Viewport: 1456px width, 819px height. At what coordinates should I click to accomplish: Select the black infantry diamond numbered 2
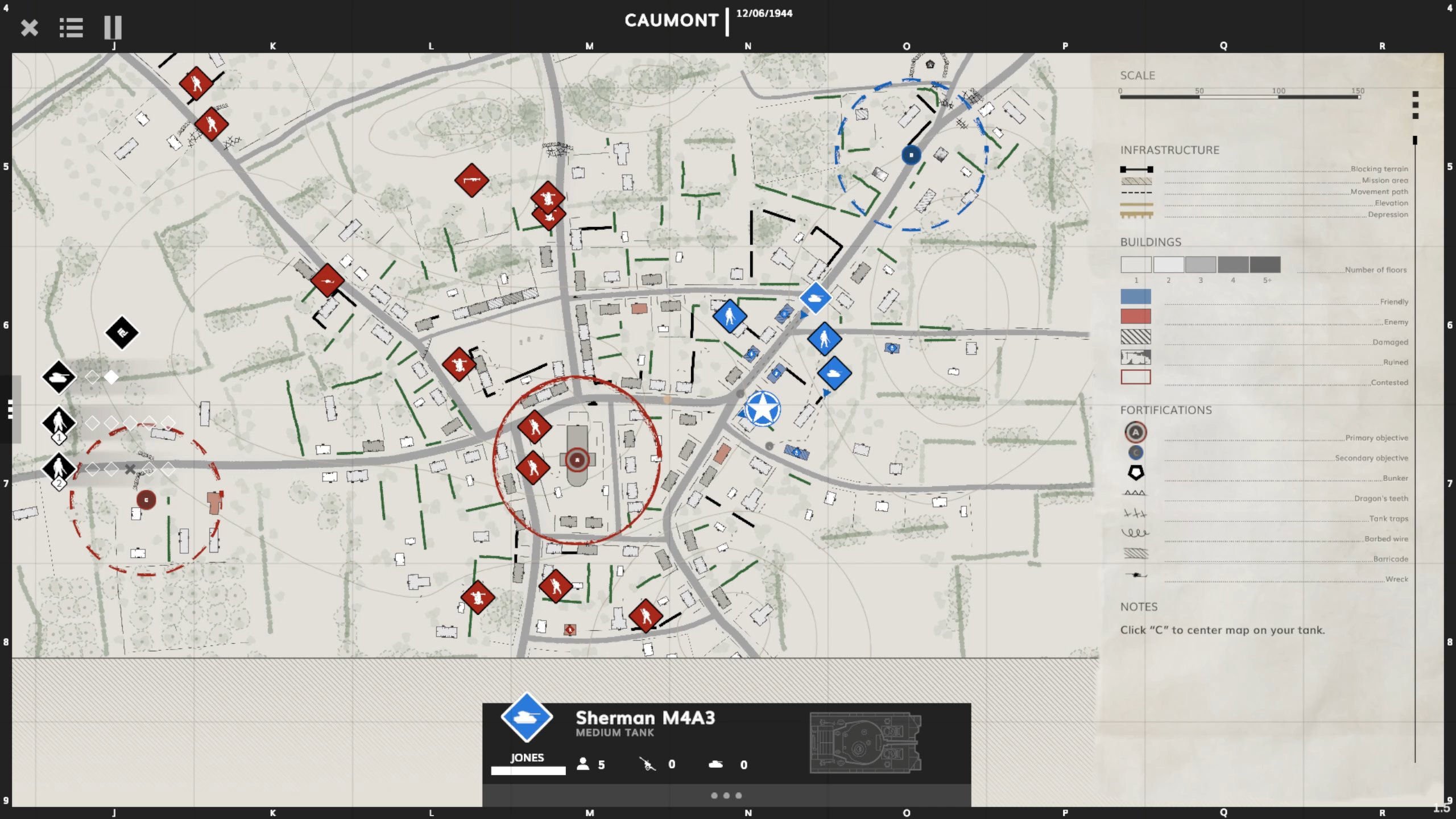coord(59,469)
